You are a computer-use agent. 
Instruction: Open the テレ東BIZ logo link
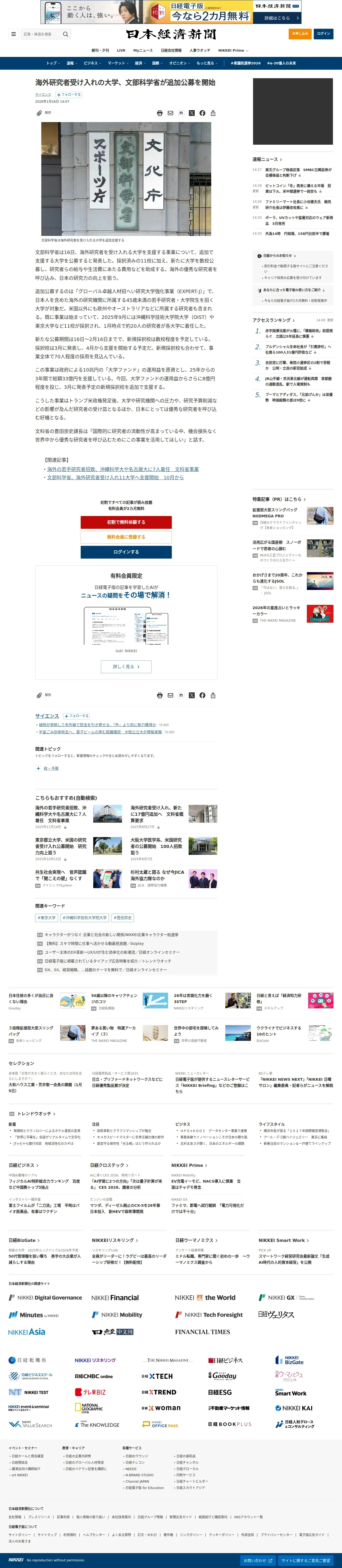pyautogui.click(x=90, y=1392)
